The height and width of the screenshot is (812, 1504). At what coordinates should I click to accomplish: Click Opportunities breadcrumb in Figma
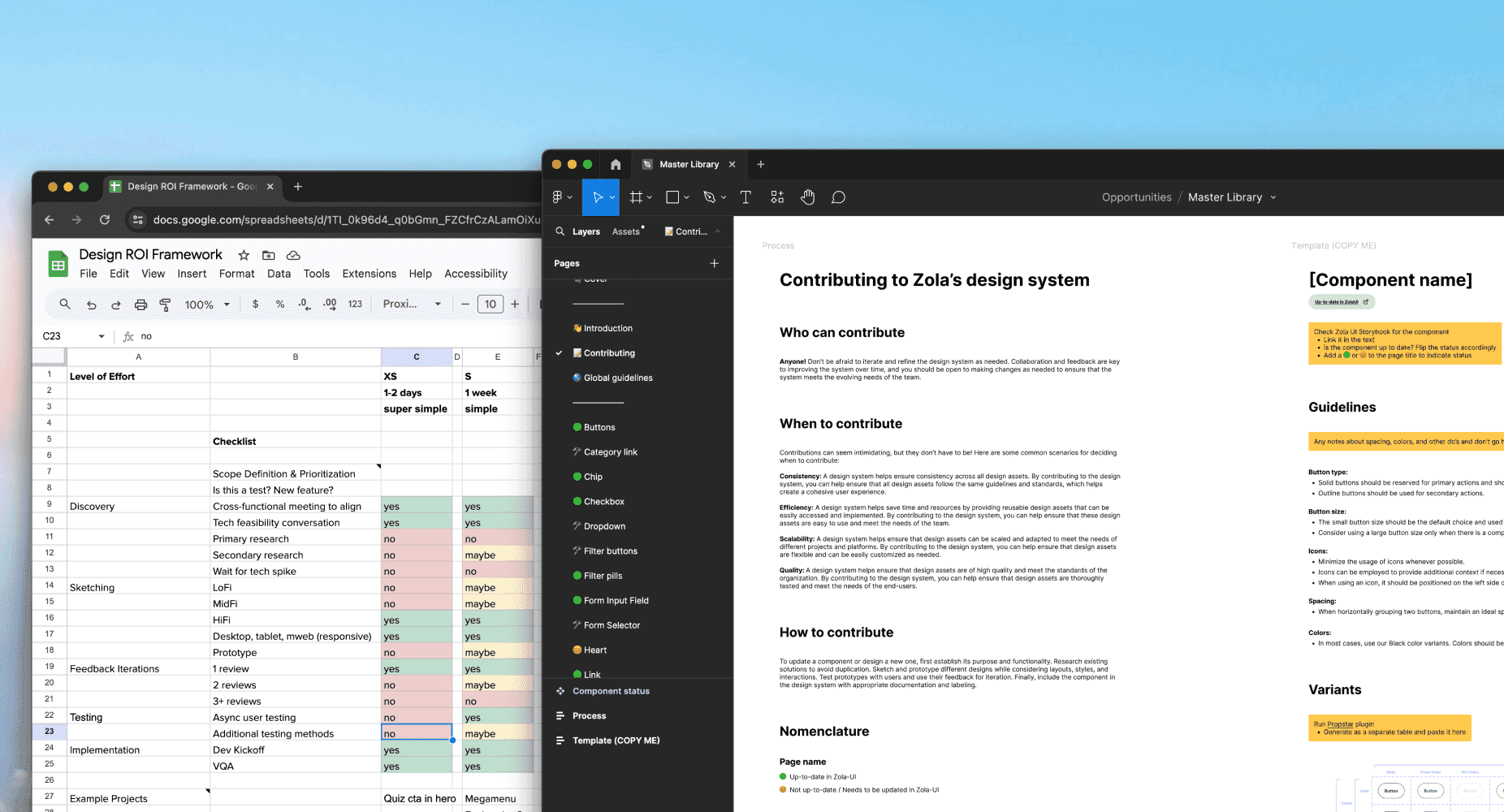1137,197
